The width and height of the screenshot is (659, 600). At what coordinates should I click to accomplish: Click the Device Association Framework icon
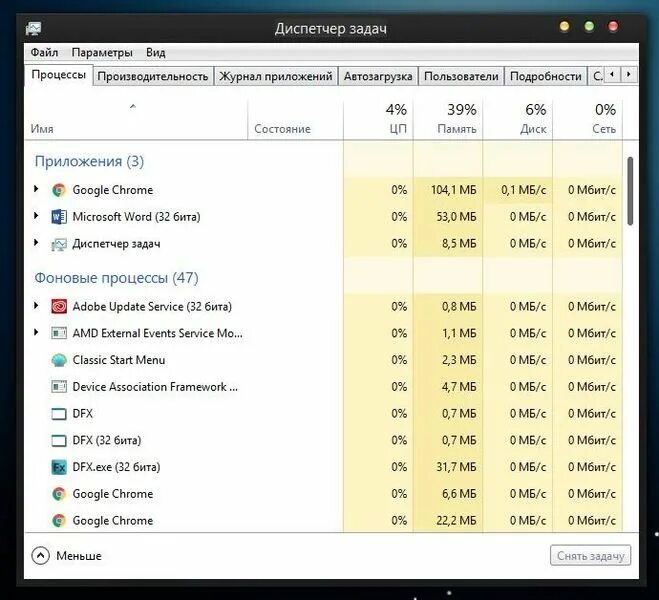click(x=59, y=387)
